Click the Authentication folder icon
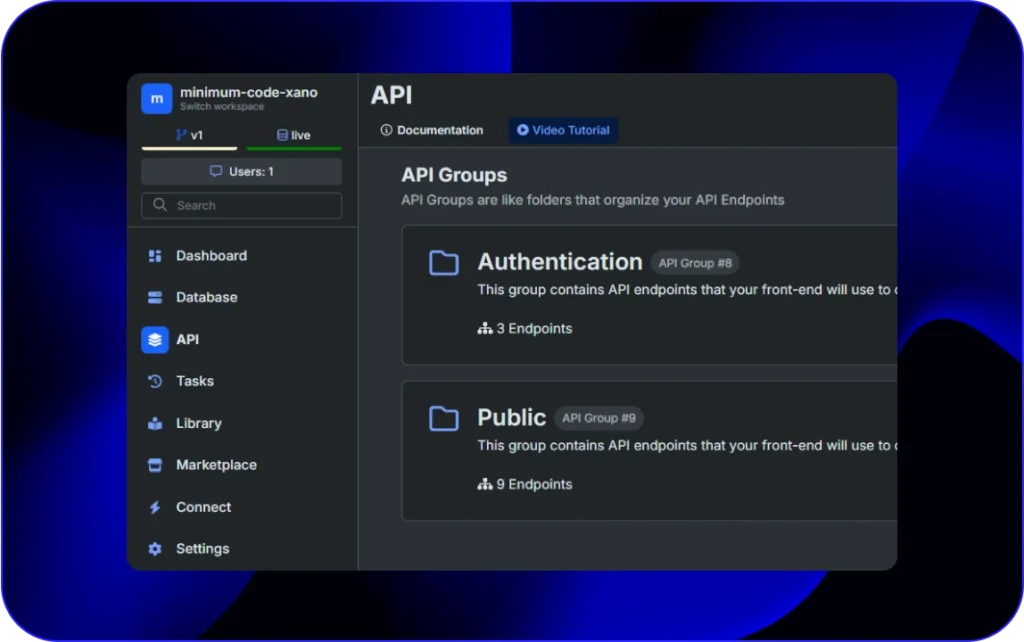Image resolution: width=1024 pixels, height=642 pixels. (444, 263)
